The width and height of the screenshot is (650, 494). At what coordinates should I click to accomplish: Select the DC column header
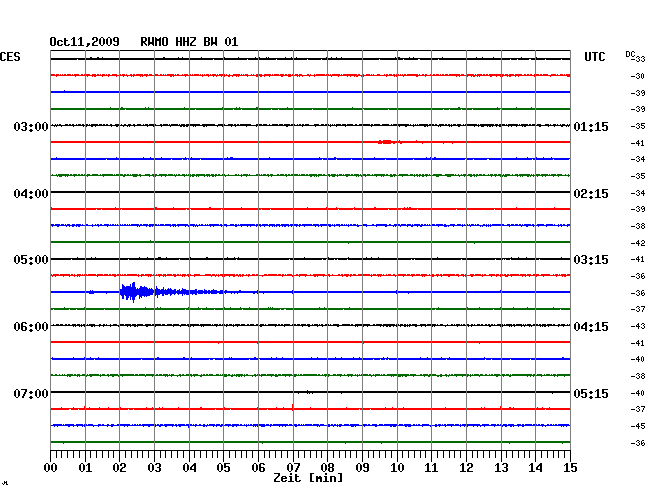(x=630, y=54)
